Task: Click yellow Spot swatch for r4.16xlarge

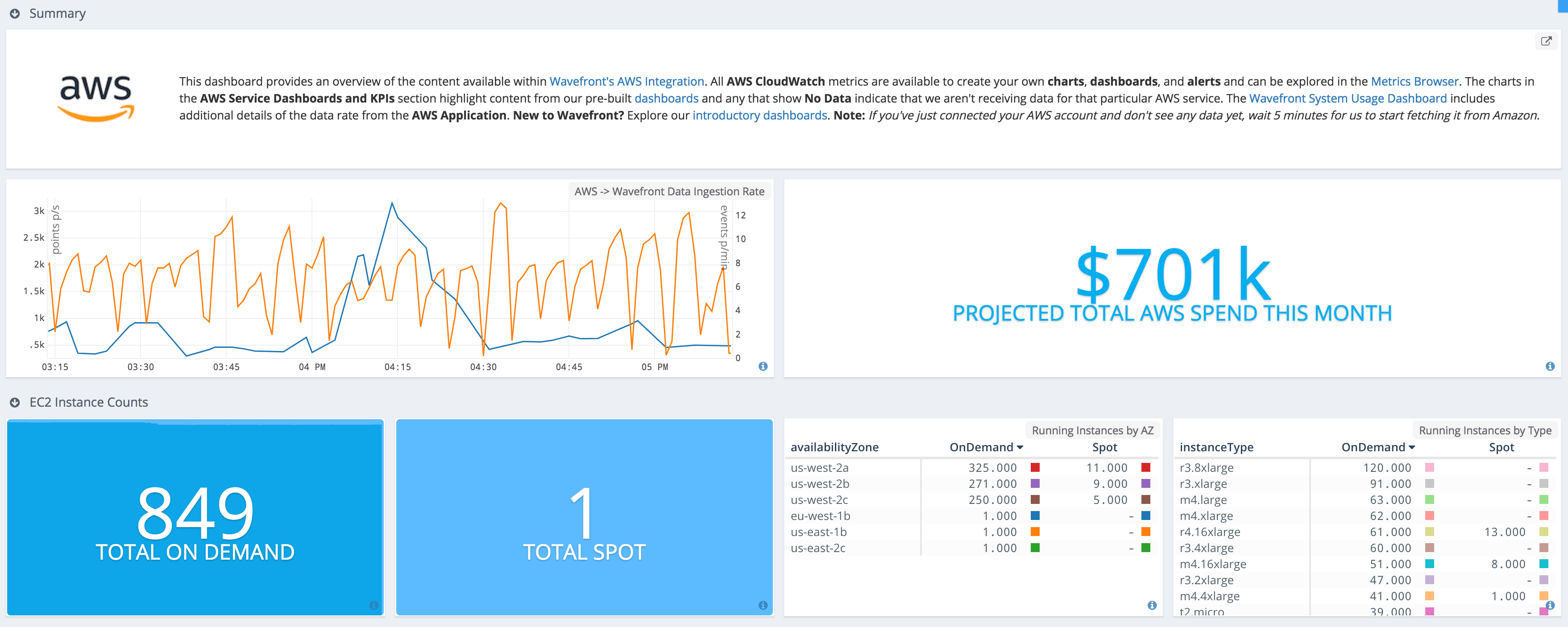Action: 1543,532
